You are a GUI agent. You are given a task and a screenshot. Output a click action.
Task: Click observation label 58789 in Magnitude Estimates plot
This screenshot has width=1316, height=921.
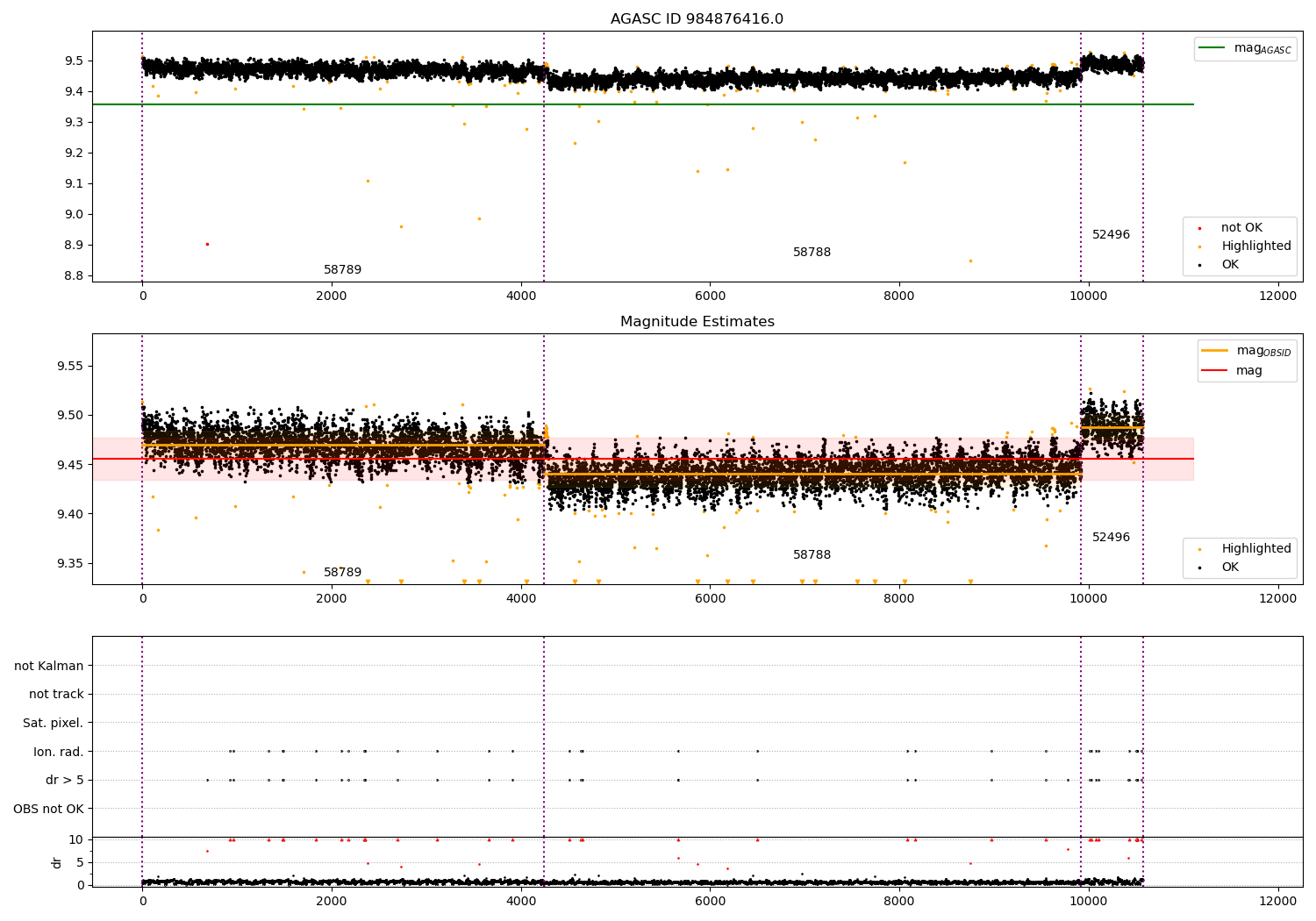(342, 573)
